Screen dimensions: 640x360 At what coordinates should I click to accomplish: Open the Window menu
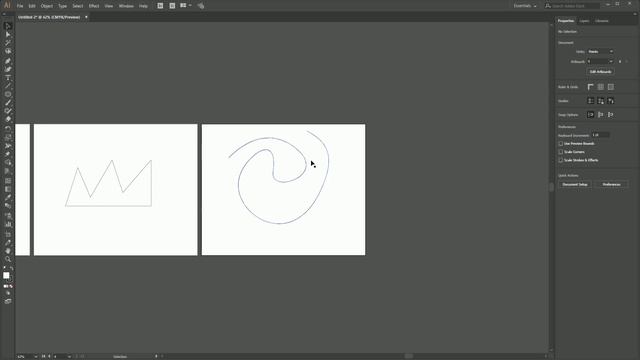(x=126, y=6)
